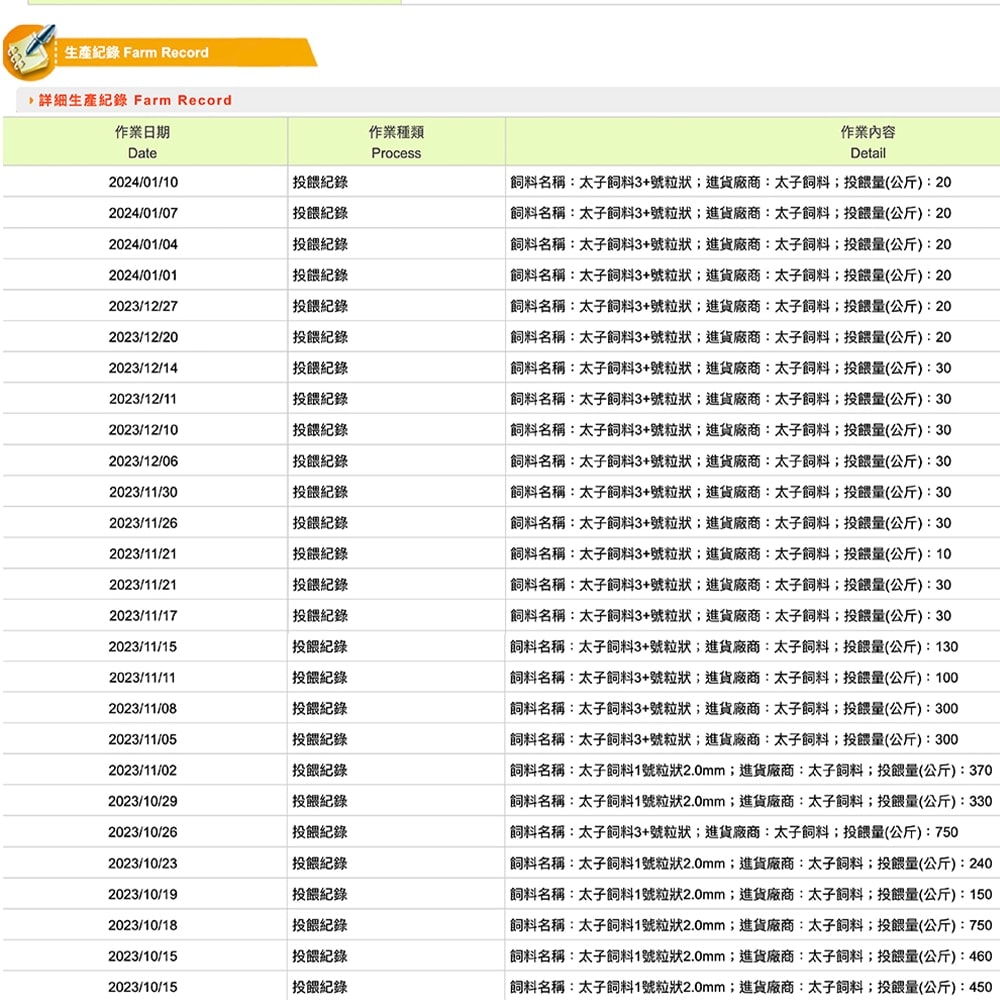Click the feed detail text for 2023/12/20
The image size is (1000, 1000).
tap(731, 337)
